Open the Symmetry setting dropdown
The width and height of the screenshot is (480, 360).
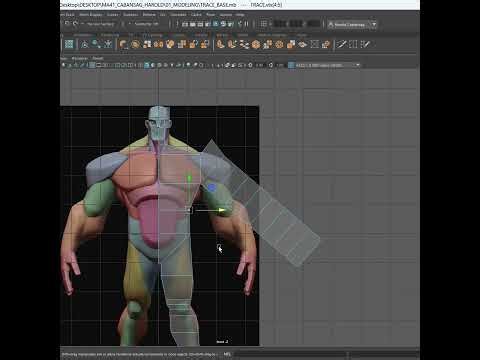point(147,24)
